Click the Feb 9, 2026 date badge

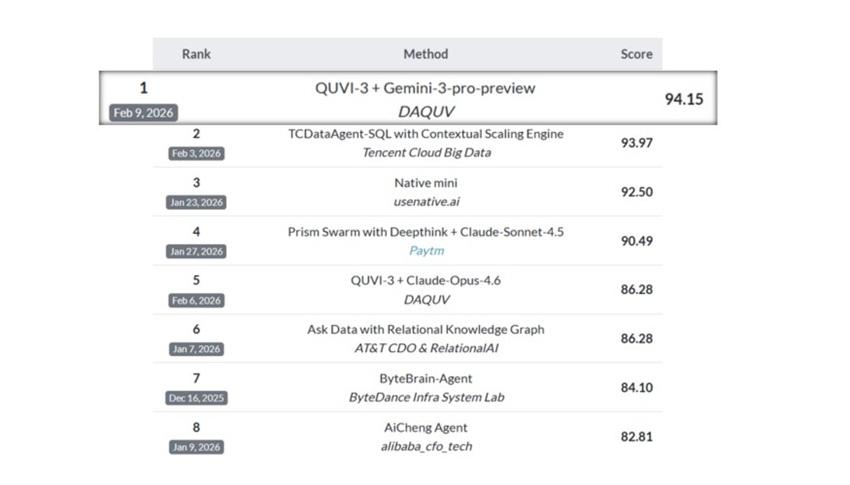point(144,113)
